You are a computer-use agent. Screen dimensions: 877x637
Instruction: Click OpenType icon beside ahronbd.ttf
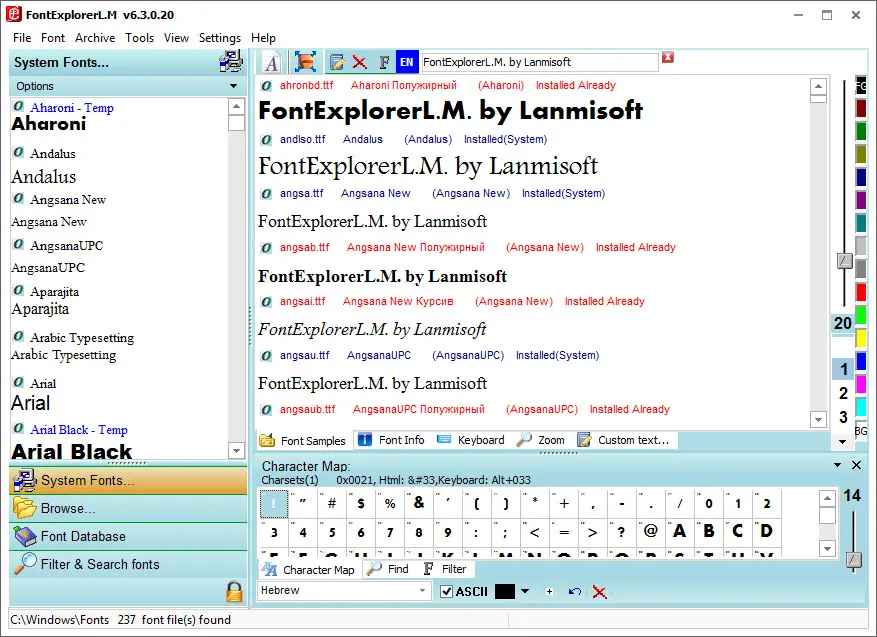(x=266, y=86)
